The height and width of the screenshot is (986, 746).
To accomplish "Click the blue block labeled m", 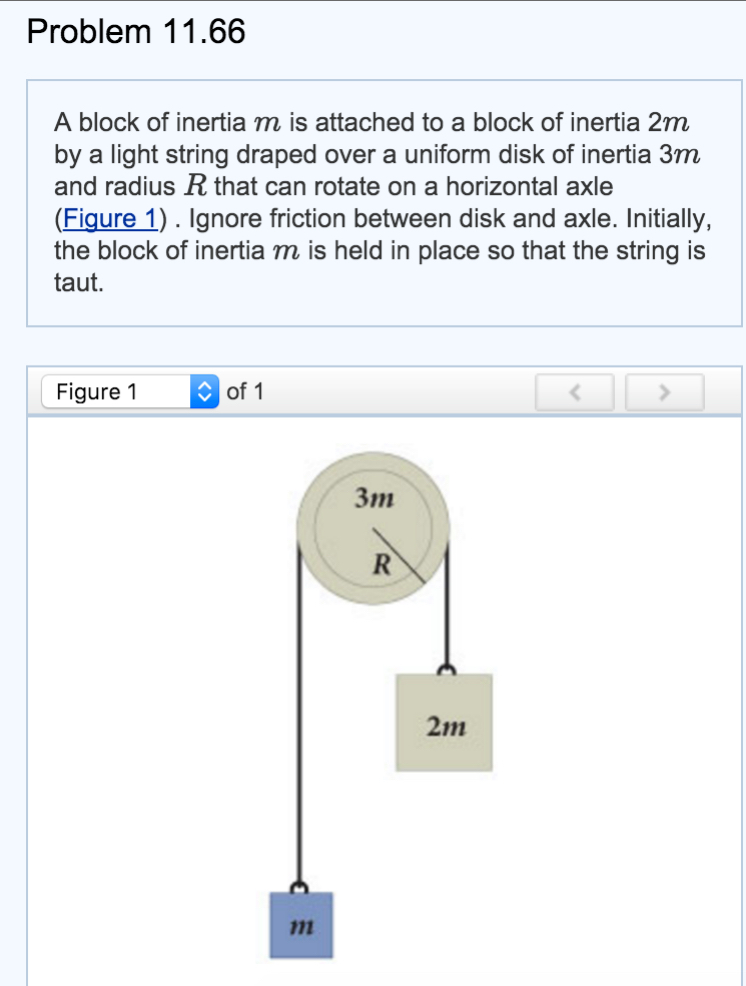I will pyautogui.click(x=302, y=926).
